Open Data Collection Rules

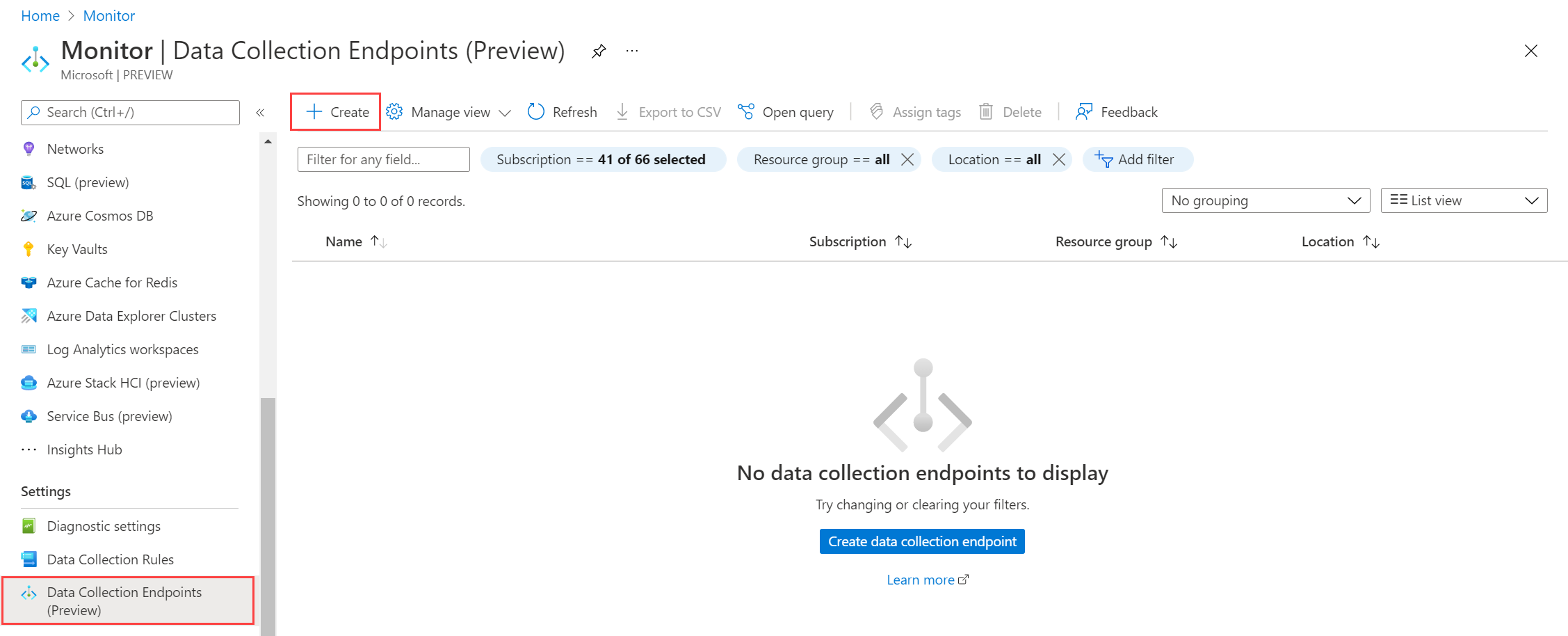110,559
